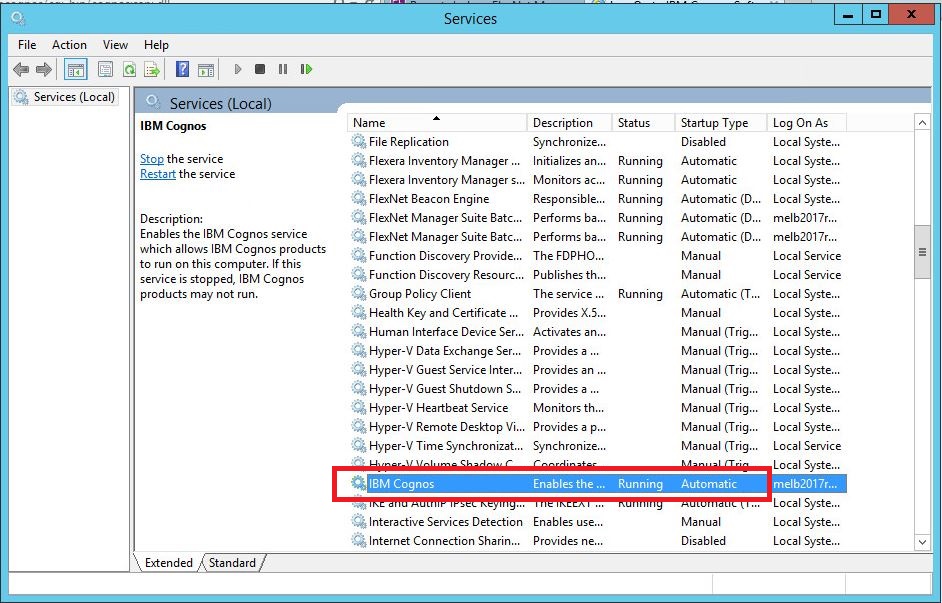Click gear icon of Interactive Services Detection

[359, 522]
